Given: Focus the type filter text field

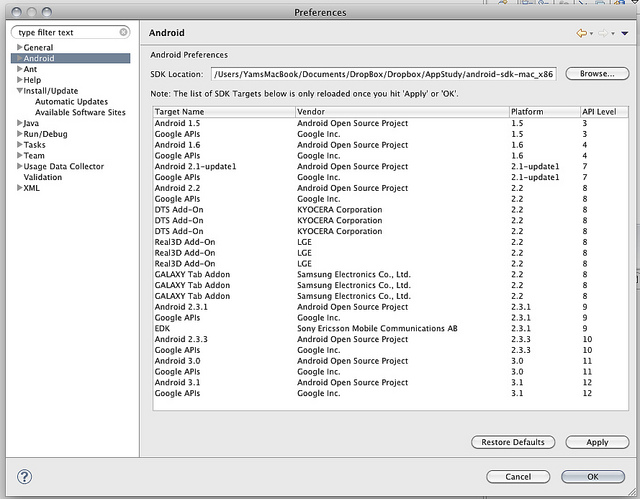Looking at the screenshot, I should coord(70,32).
